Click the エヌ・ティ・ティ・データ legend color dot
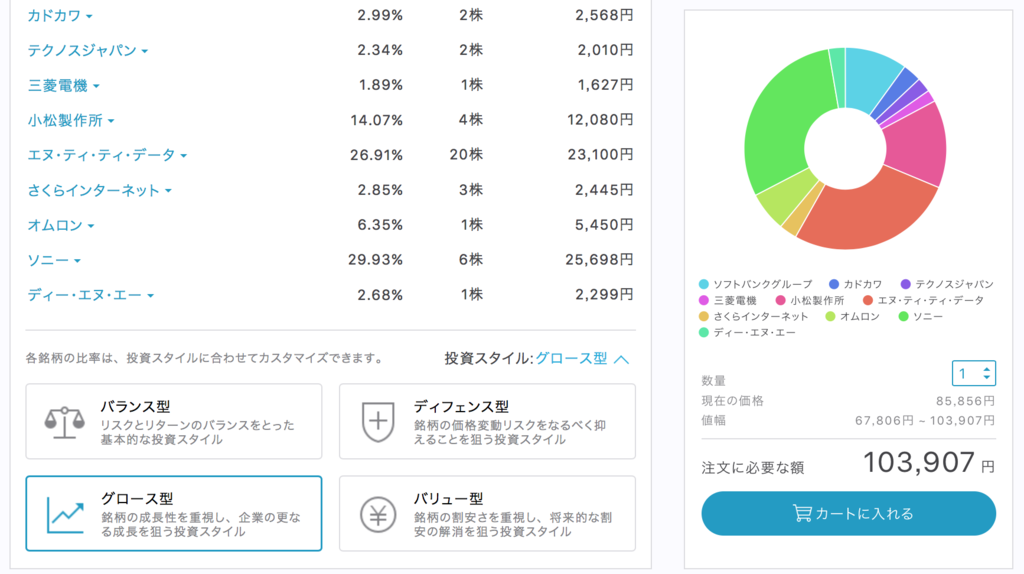 point(867,300)
